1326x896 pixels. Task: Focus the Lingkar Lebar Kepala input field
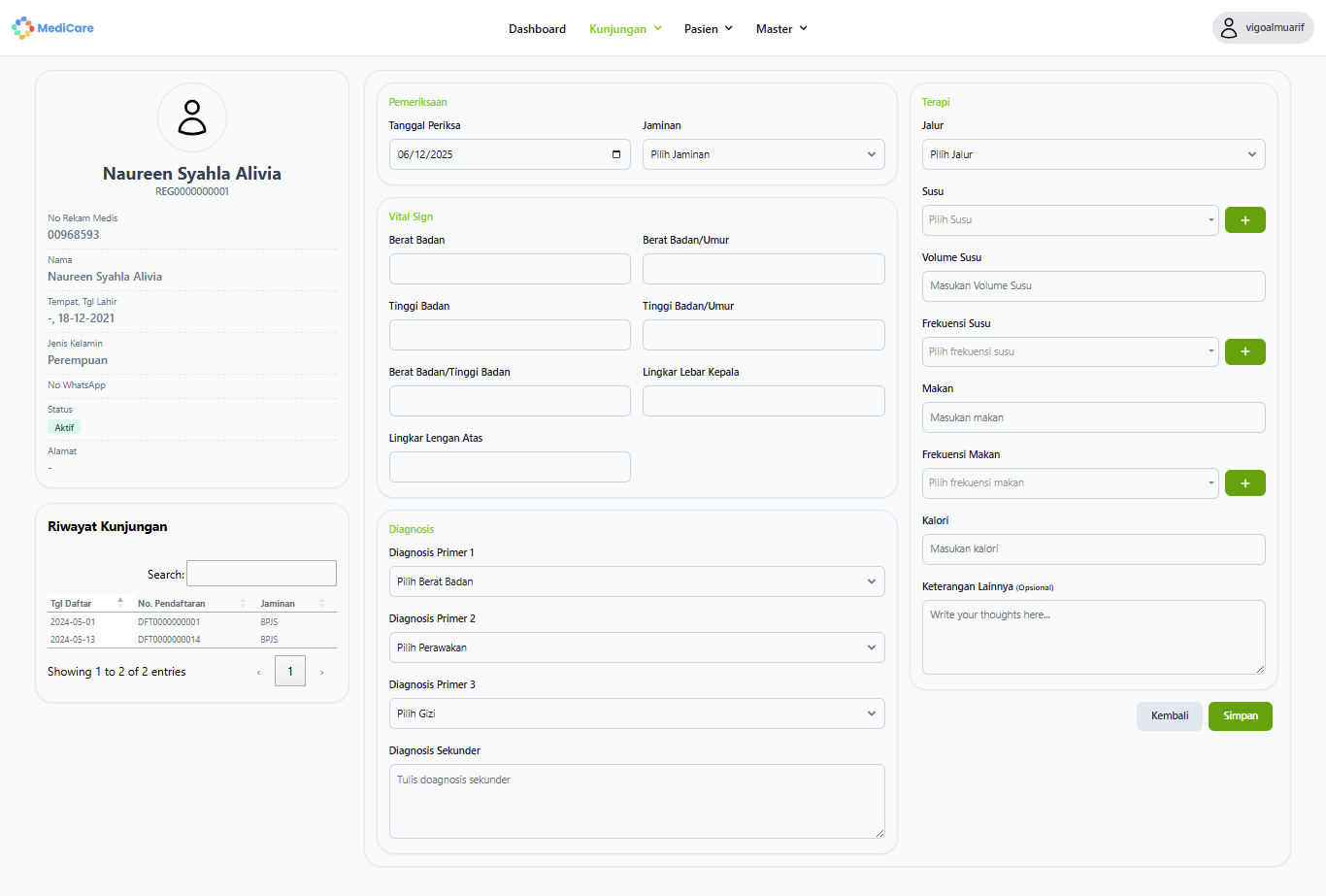(764, 401)
